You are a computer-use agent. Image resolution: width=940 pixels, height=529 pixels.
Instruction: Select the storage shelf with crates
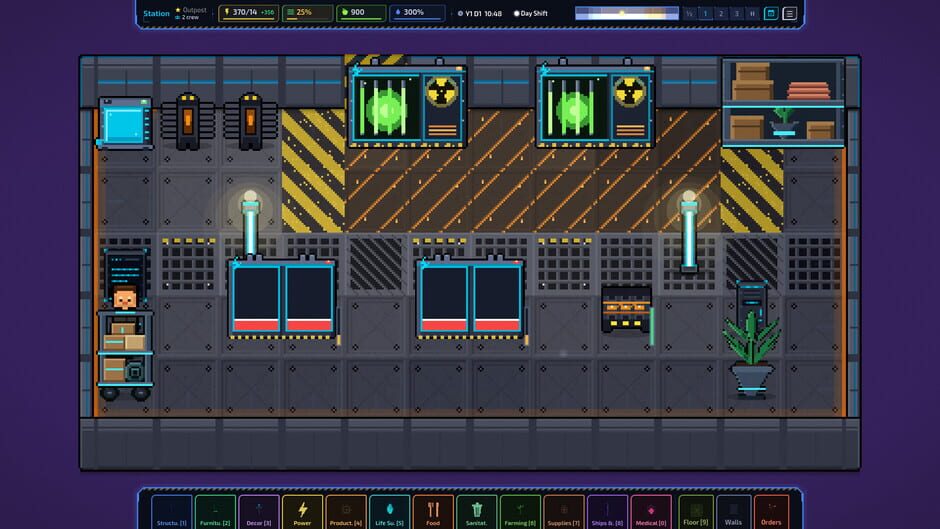point(784,103)
